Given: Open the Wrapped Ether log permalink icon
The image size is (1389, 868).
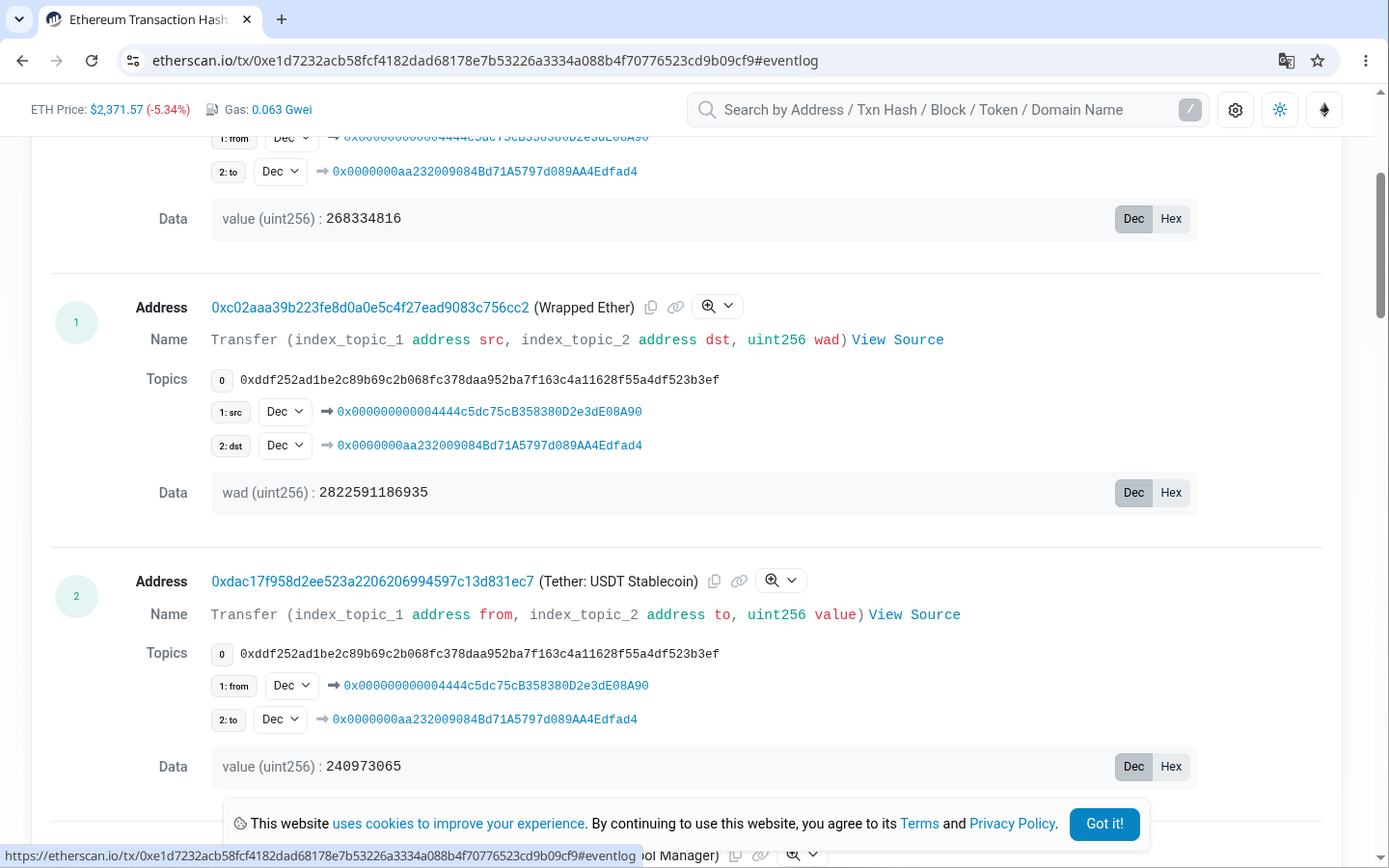Looking at the screenshot, I should click(x=675, y=308).
